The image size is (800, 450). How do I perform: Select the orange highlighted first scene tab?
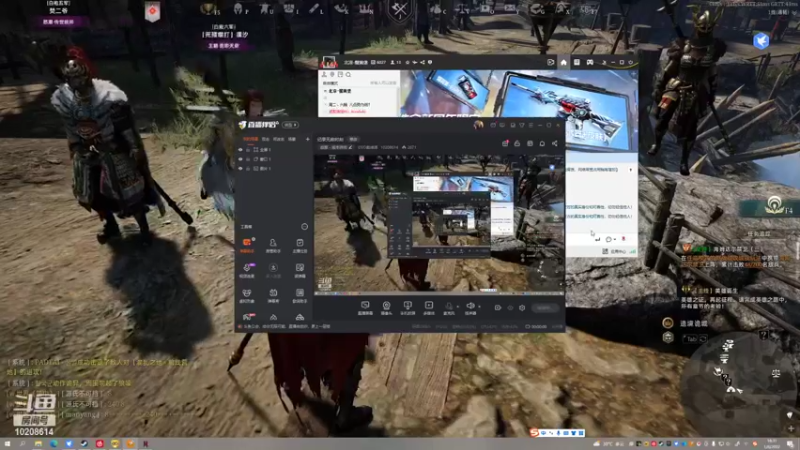click(x=250, y=139)
